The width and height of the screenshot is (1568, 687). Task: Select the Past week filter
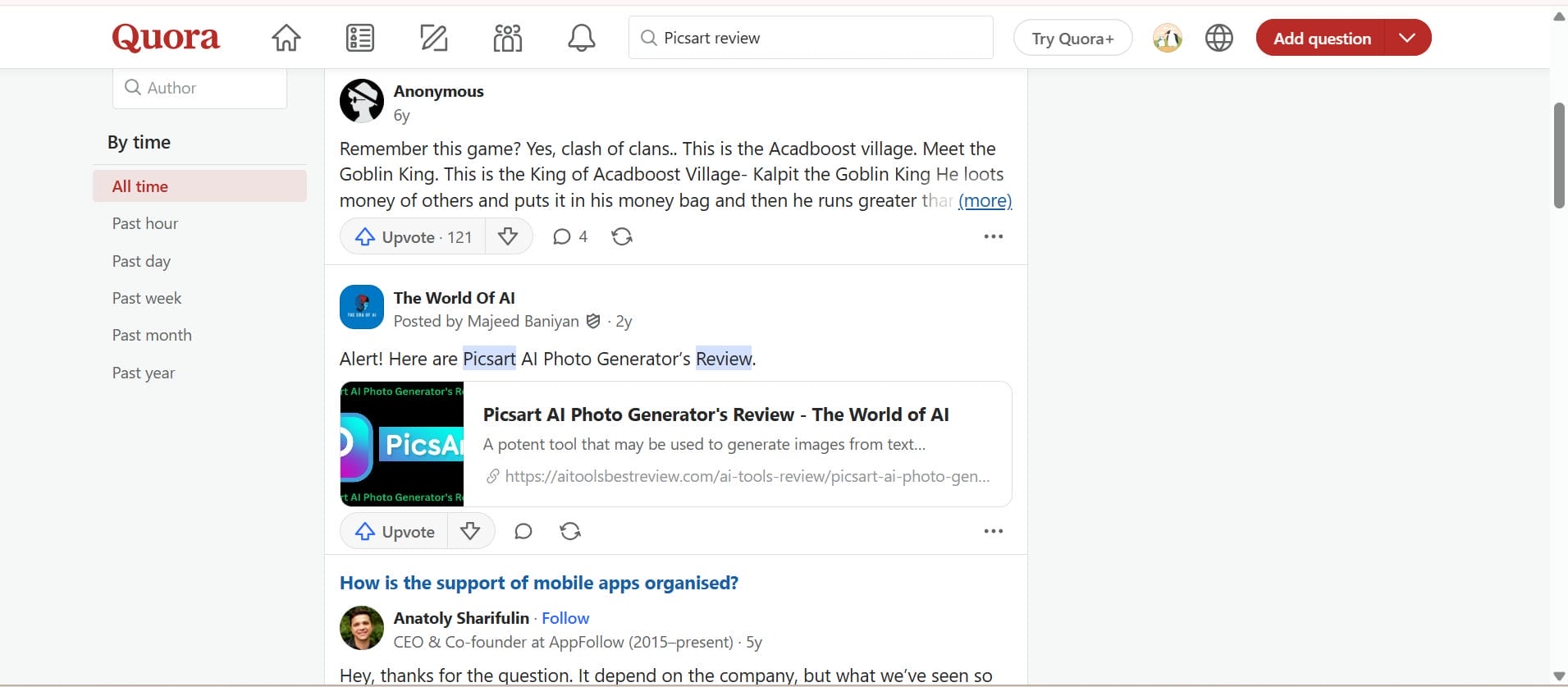click(x=147, y=298)
